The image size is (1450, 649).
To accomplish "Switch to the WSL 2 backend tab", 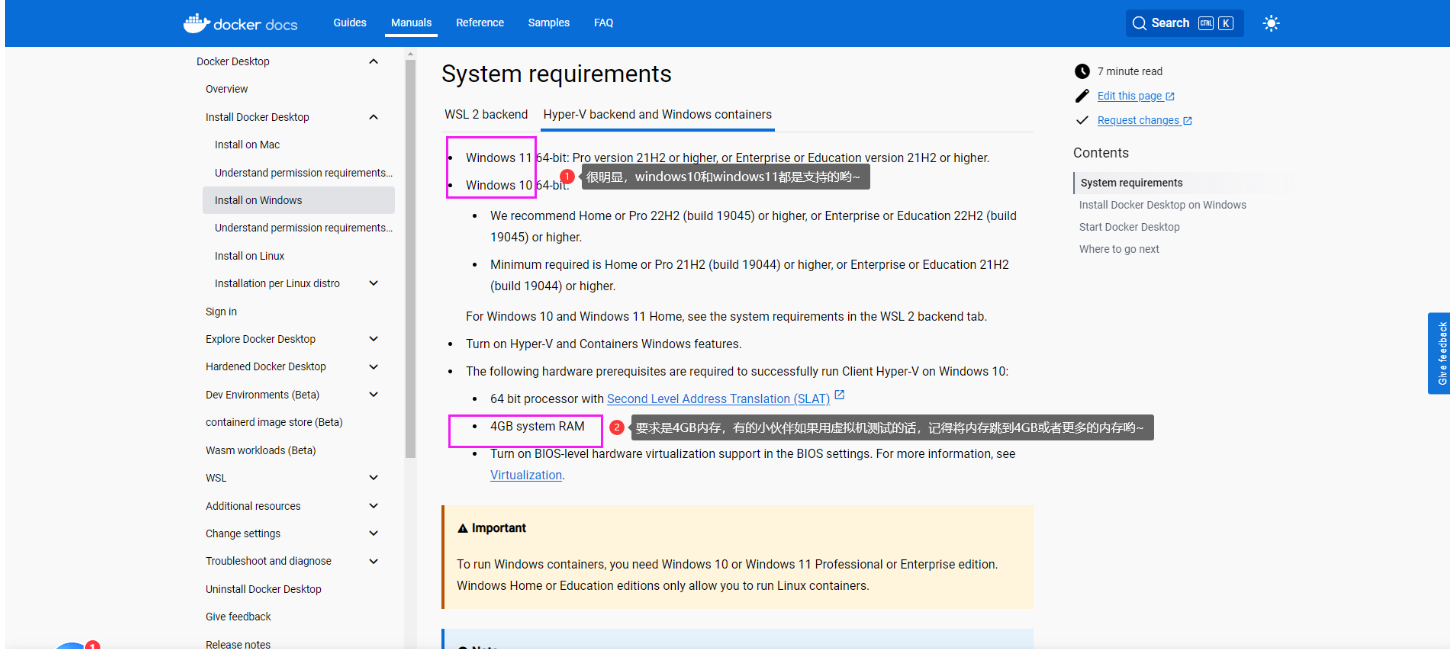I will pyautogui.click(x=486, y=114).
